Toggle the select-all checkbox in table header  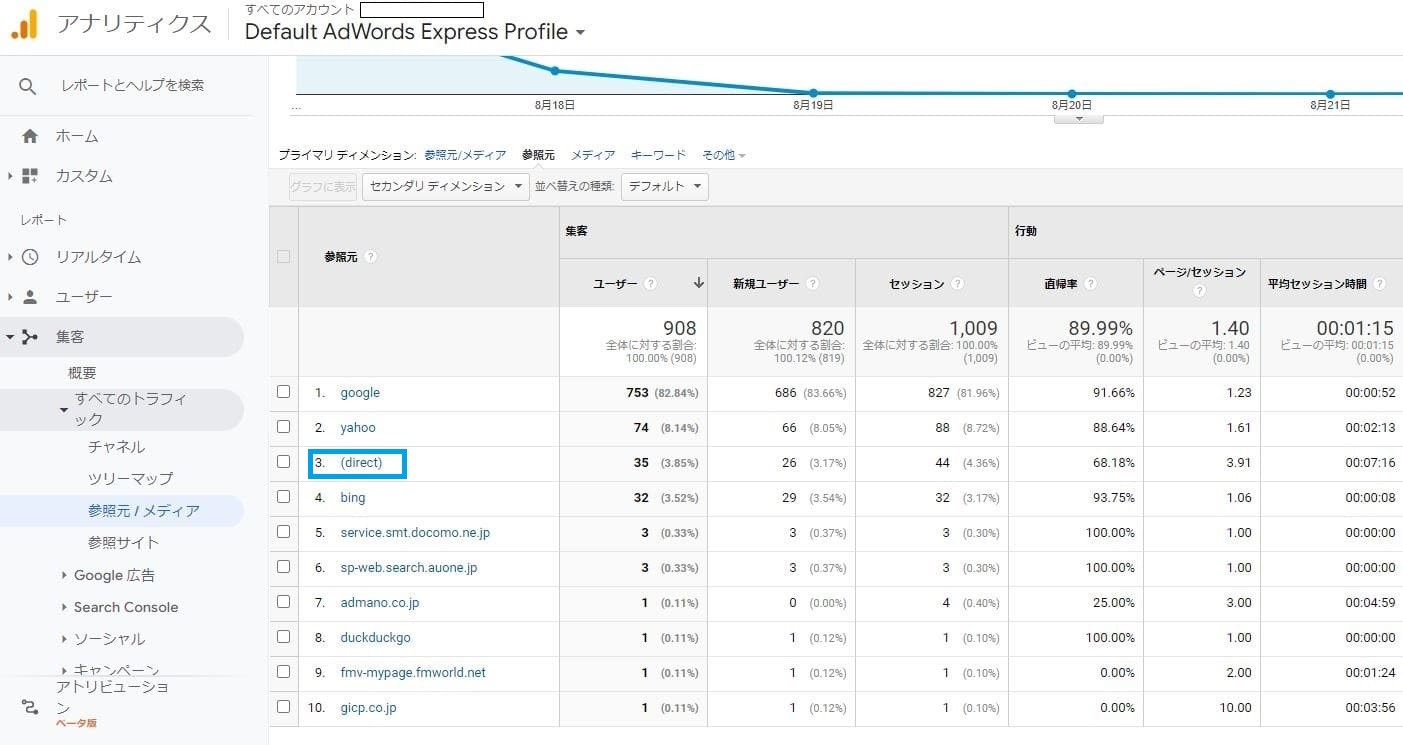point(284,257)
